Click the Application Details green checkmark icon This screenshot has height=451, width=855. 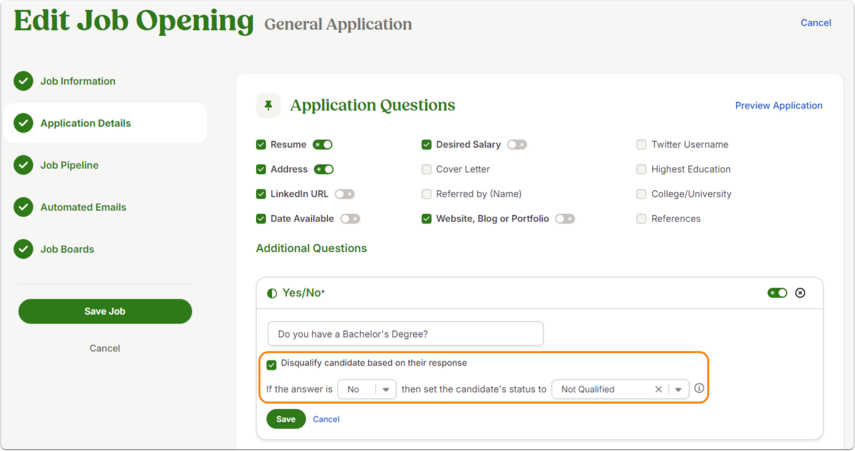23,123
